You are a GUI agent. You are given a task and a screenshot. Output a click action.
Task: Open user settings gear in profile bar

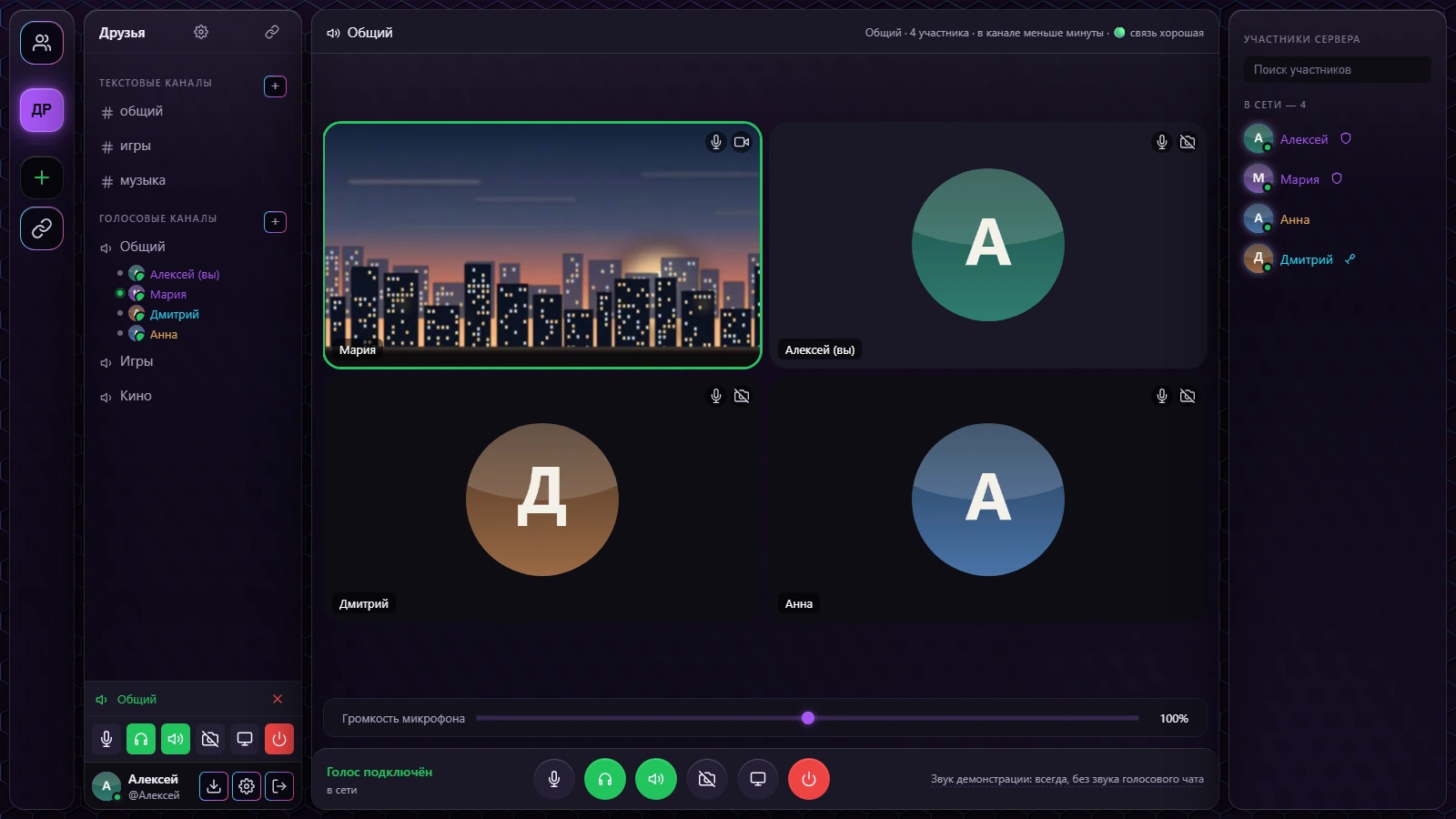(x=247, y=786)
